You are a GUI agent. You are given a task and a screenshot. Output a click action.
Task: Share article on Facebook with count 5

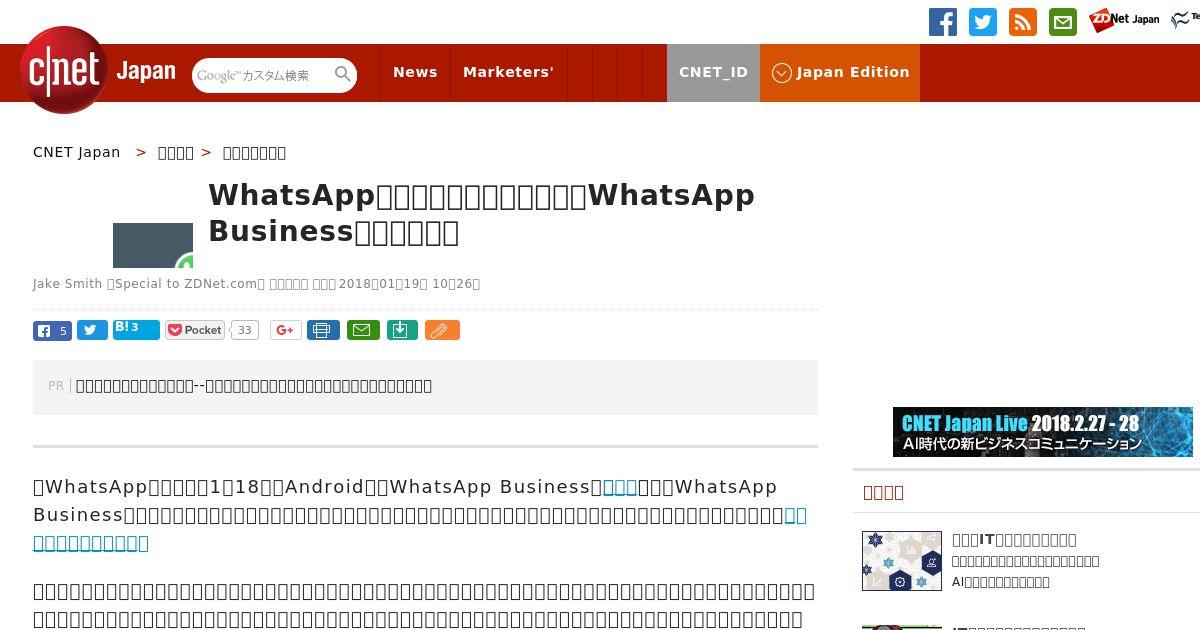52,330
